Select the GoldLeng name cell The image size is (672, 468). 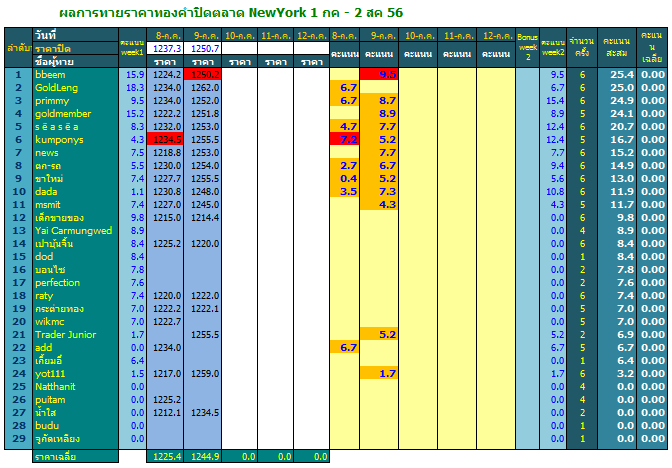(x=75, y=87)
